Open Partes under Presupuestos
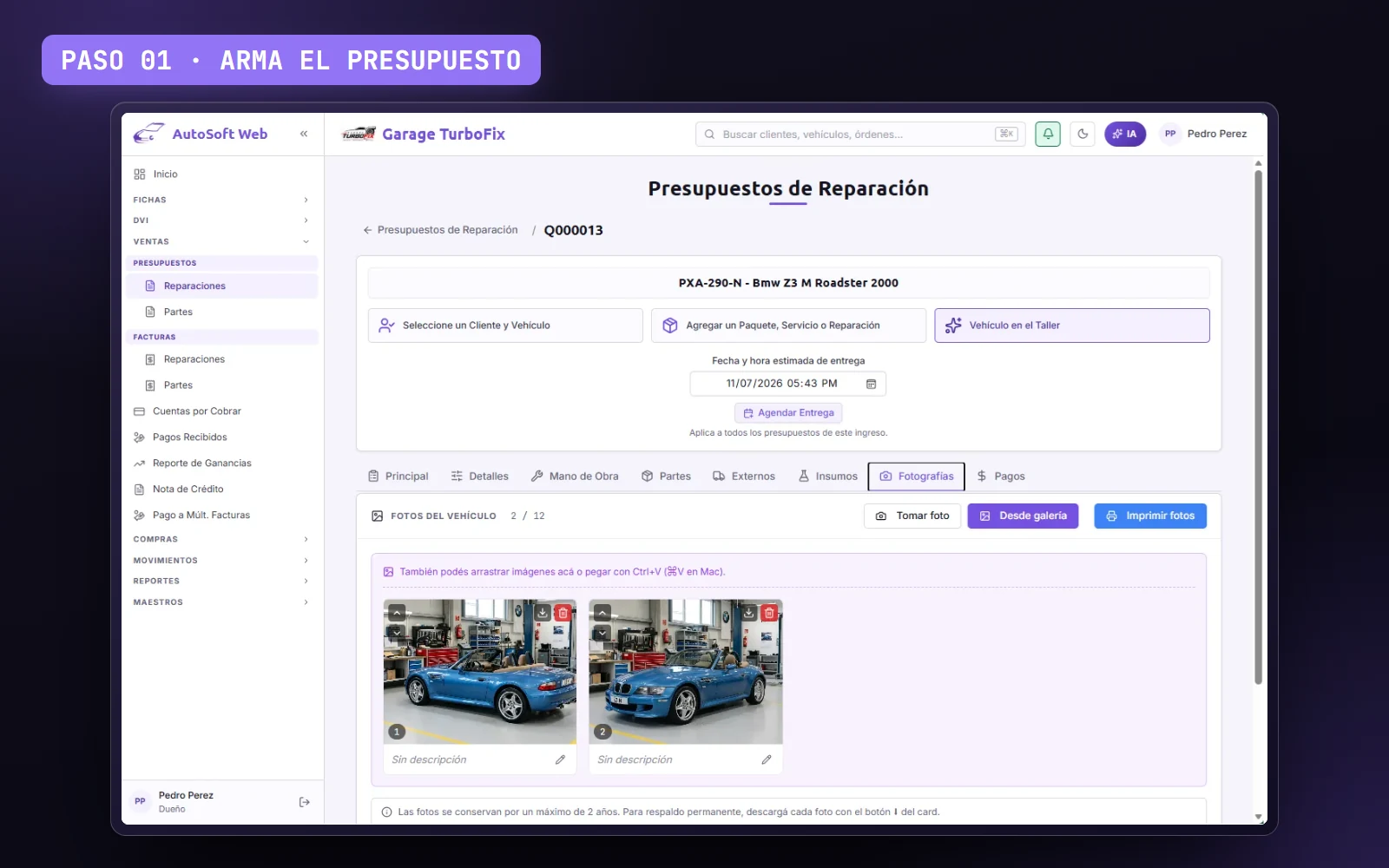This screenshot has height=868, width=1389. [178, 312]
